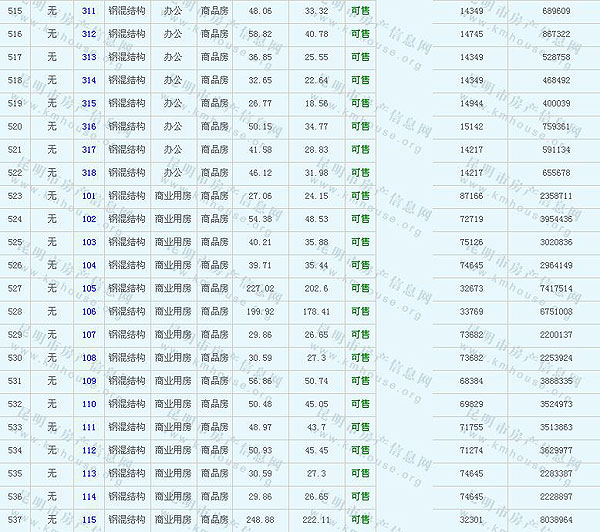Select total price cell 7417514

(556, 289)
